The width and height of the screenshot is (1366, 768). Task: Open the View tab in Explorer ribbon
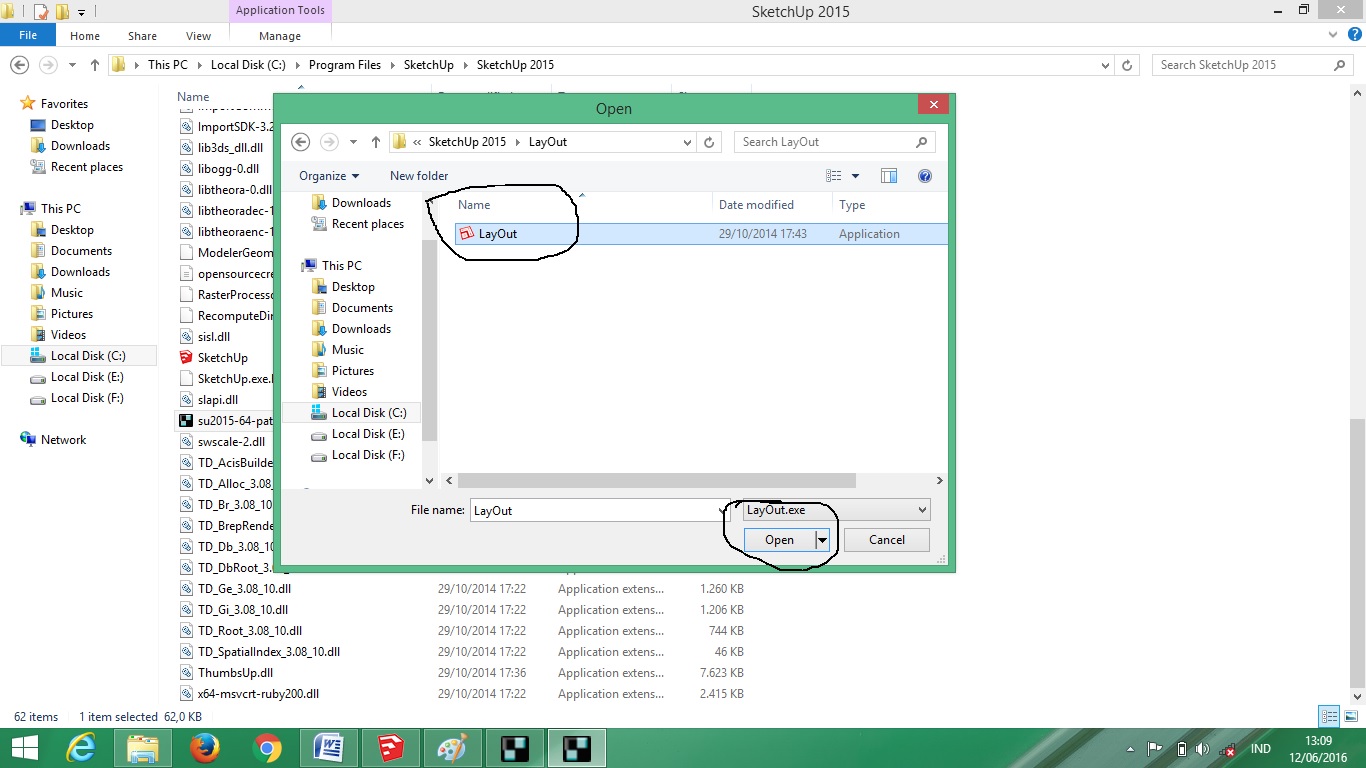click(x=199, y=35)
